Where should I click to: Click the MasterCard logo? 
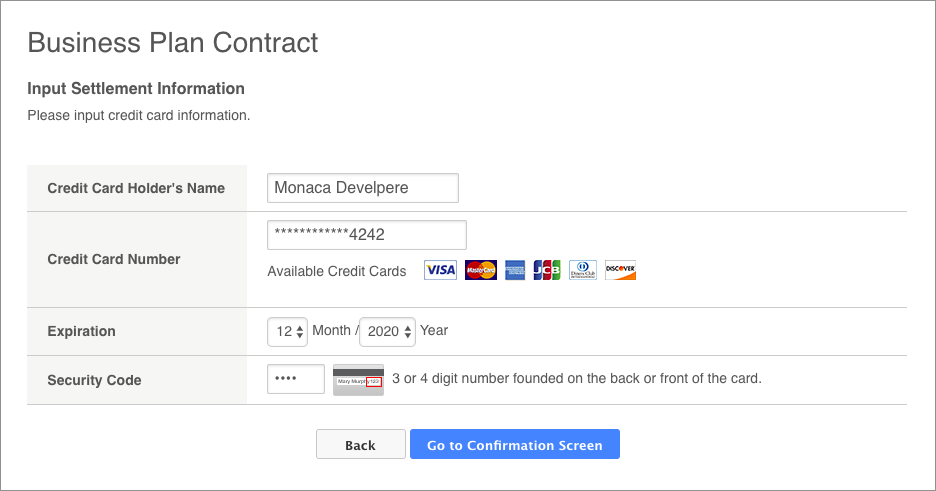[x=481, y=270]
